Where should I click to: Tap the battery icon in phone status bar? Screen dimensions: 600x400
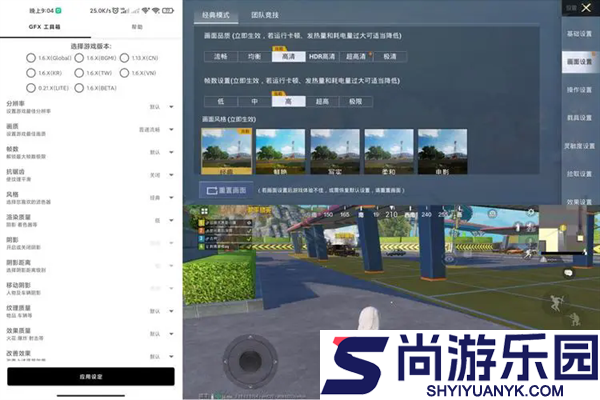[168, 11]
